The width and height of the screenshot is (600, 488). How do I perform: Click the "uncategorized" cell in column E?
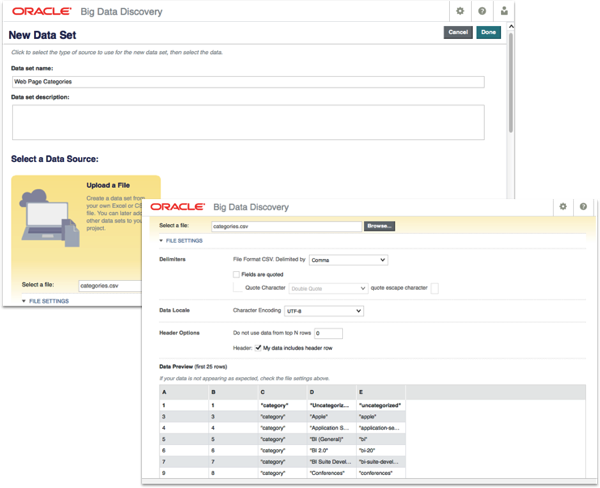point(381,405)
